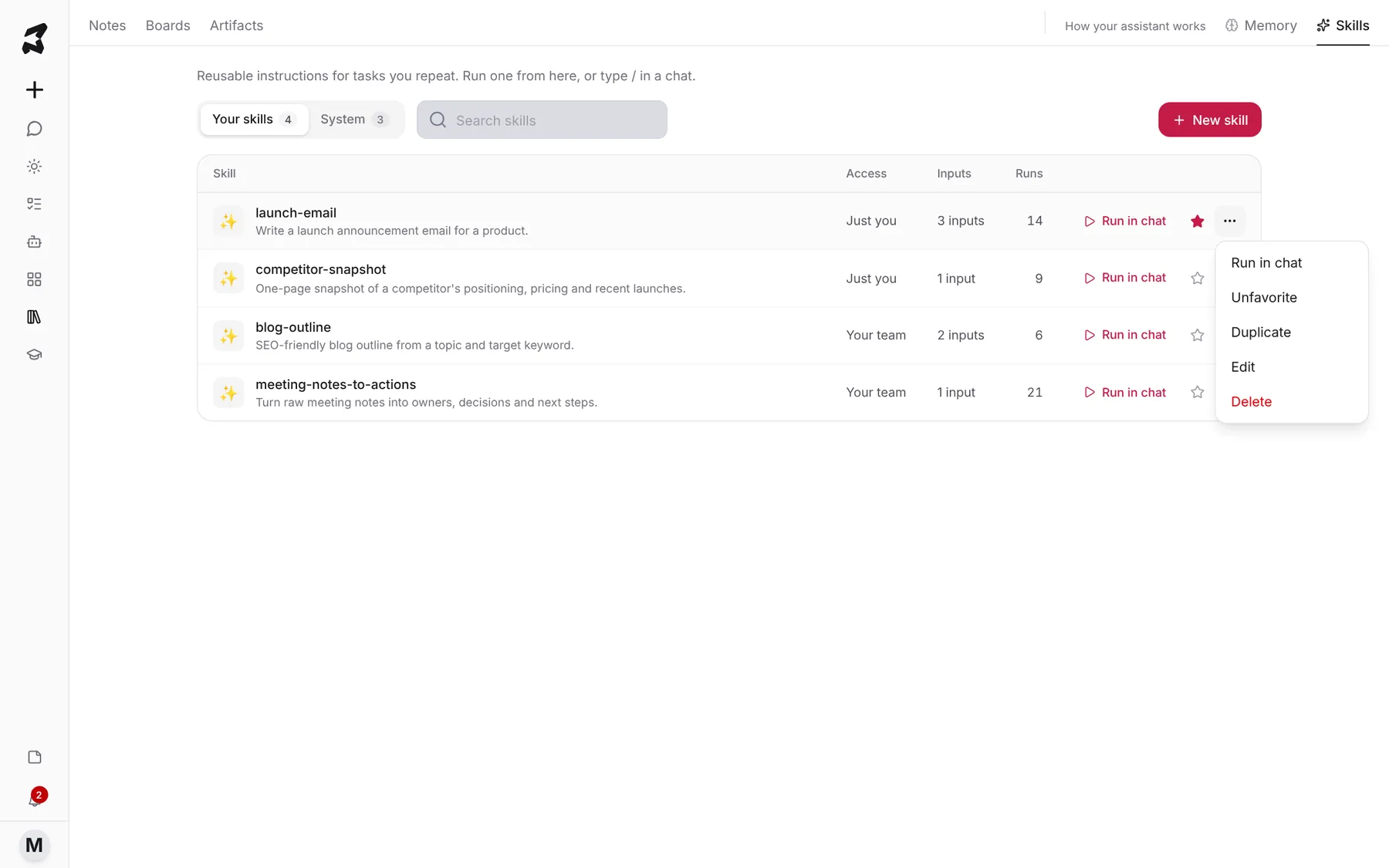Click the sparkle icon for blog-outline
Screen dimensions: 1389x868
[x=228, y=336]
